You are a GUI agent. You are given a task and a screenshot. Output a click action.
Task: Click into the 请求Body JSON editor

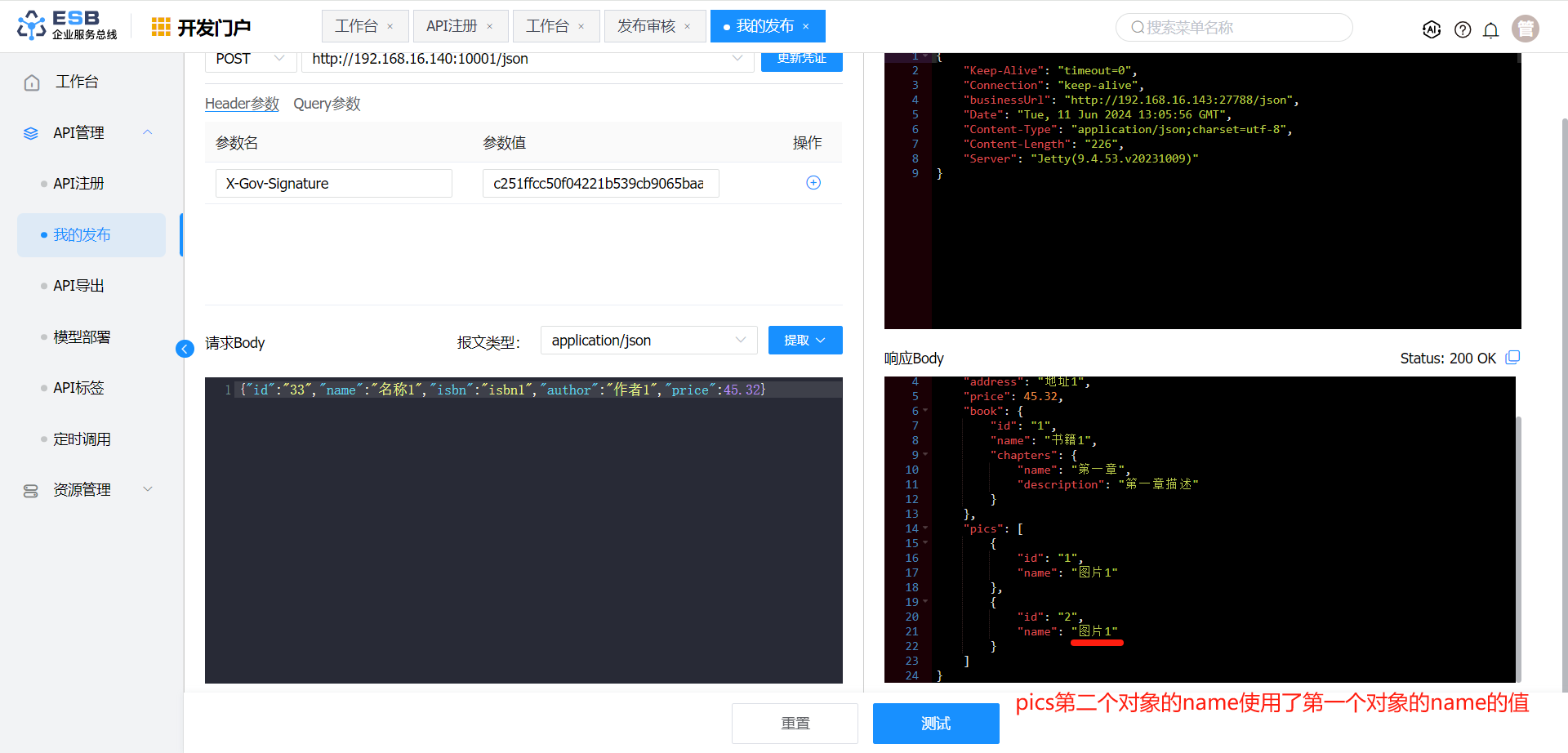coord(523,530)
